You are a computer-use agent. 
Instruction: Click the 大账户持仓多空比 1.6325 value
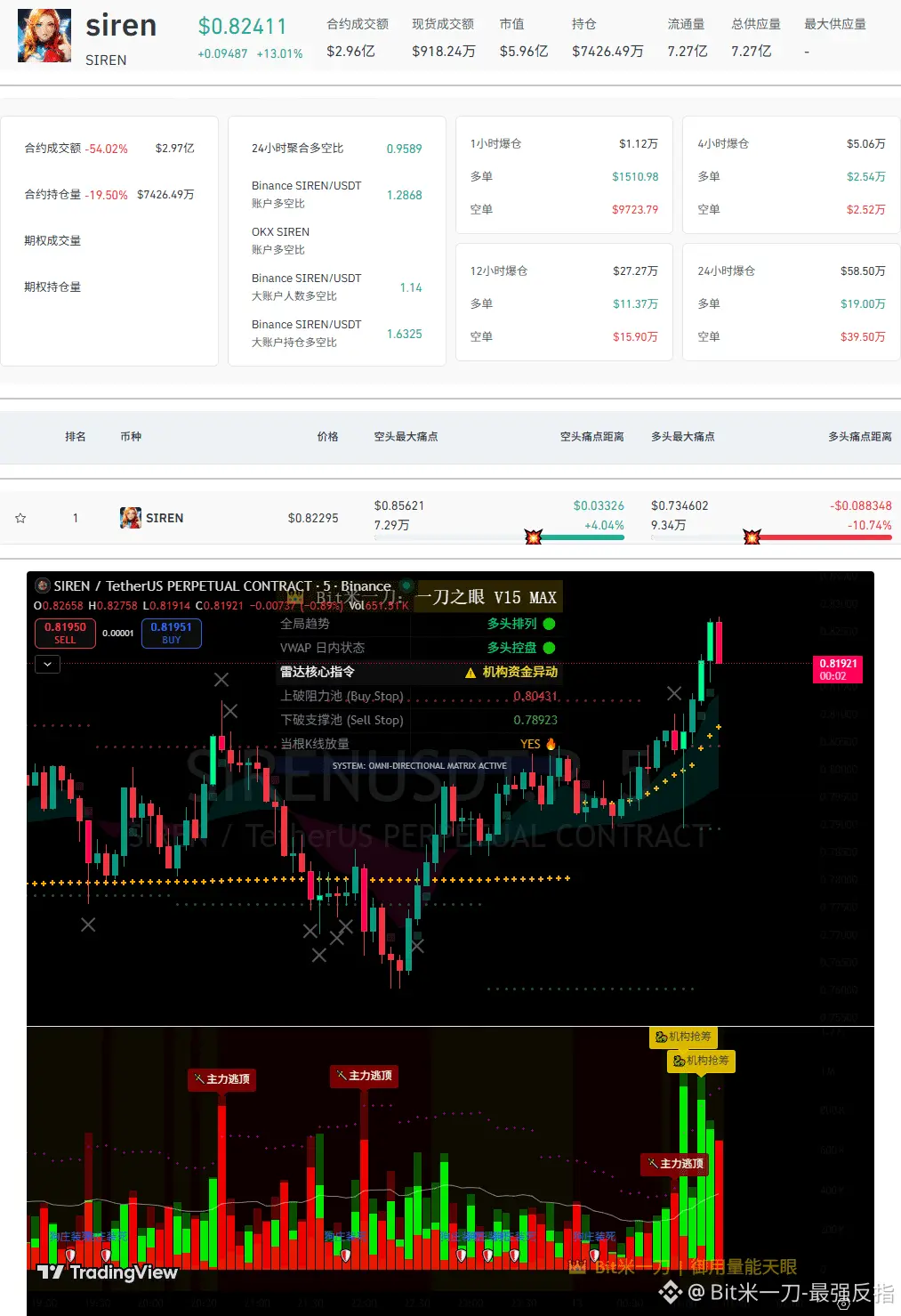click(x=404, y=334)
